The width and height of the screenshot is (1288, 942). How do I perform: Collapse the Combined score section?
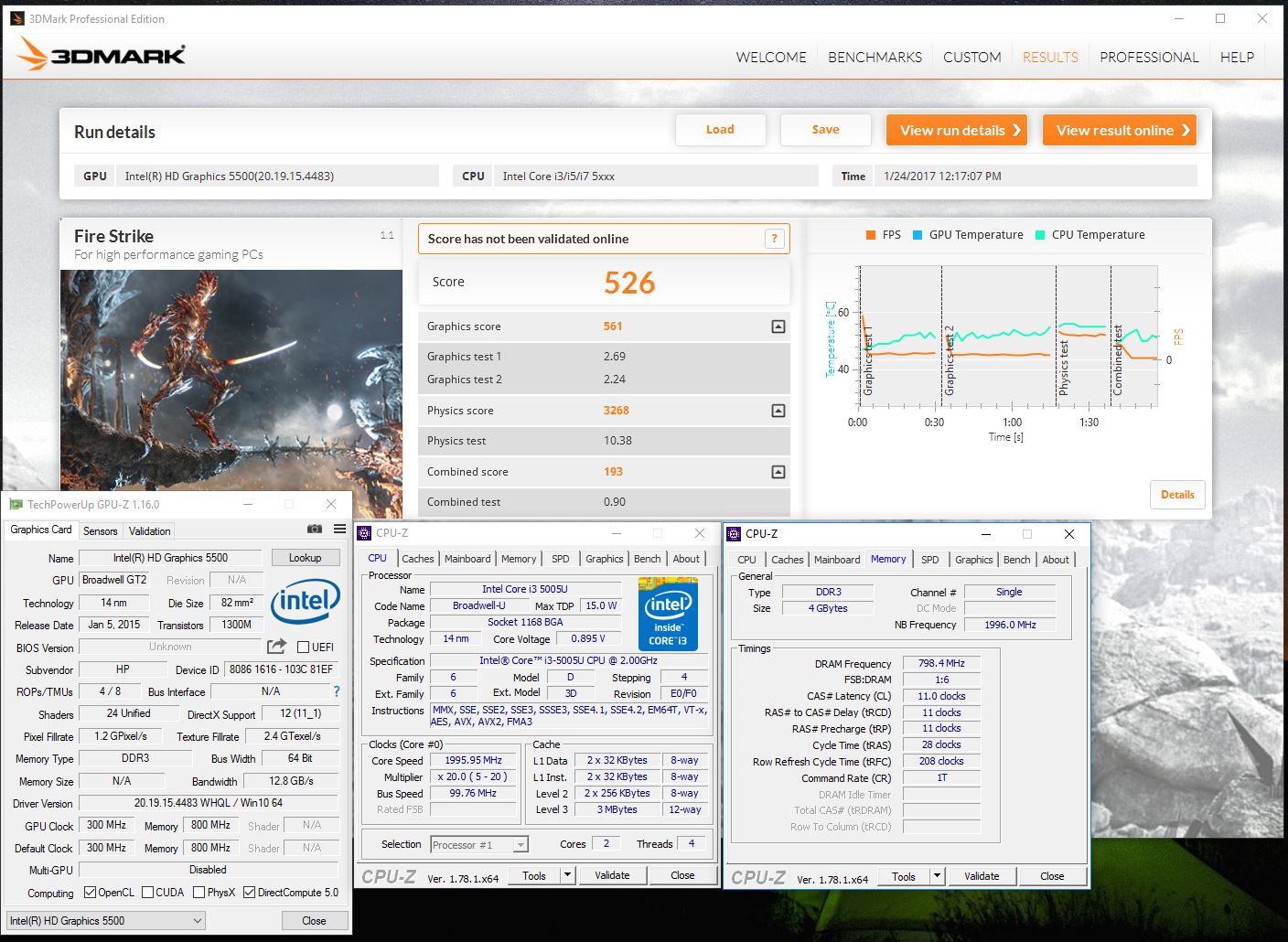(778, 472)
